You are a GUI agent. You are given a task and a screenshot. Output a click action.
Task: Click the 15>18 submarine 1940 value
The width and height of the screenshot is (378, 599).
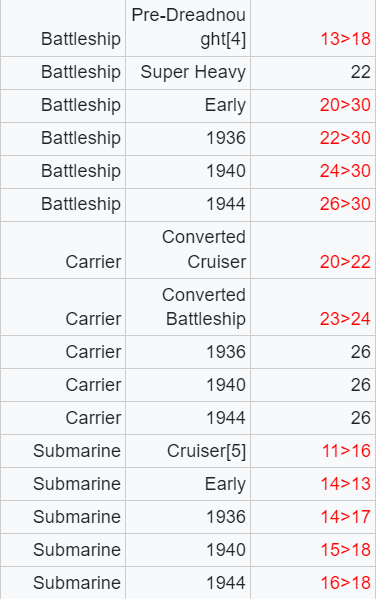click(x=346, y=550)
